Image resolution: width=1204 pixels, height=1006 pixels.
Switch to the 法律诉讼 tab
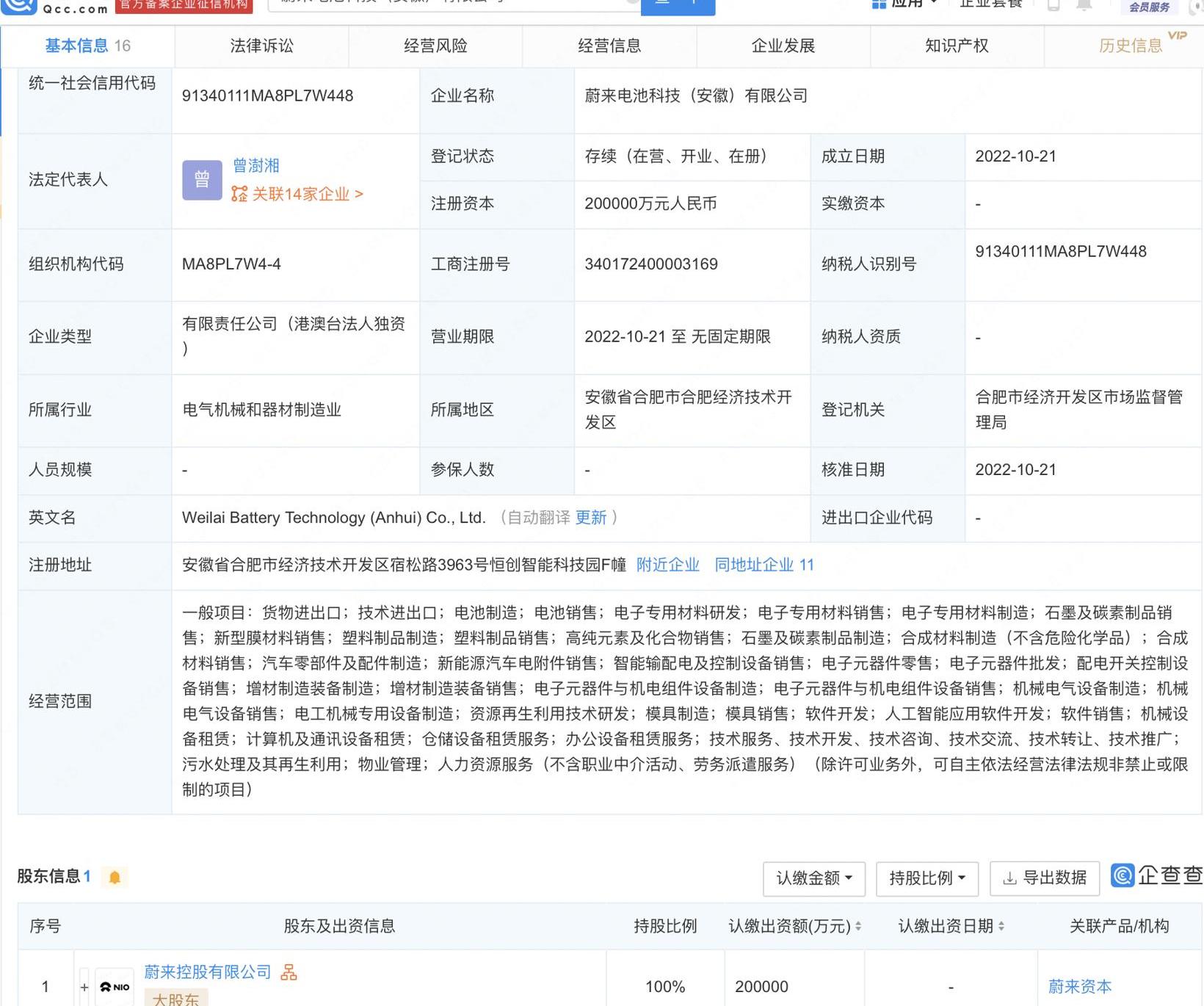pyautogui.click(x=261, y=46)
